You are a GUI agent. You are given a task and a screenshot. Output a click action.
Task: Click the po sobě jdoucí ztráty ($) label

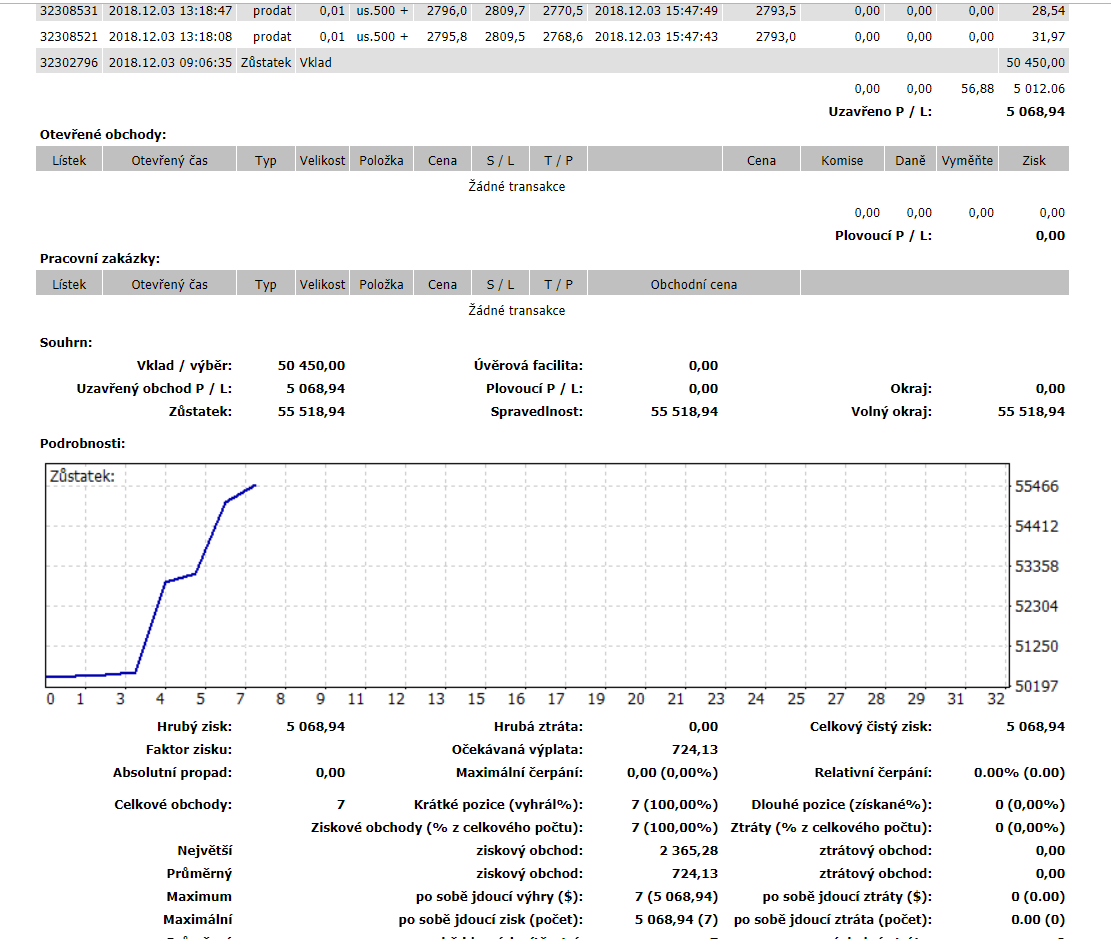coord(847,896)
